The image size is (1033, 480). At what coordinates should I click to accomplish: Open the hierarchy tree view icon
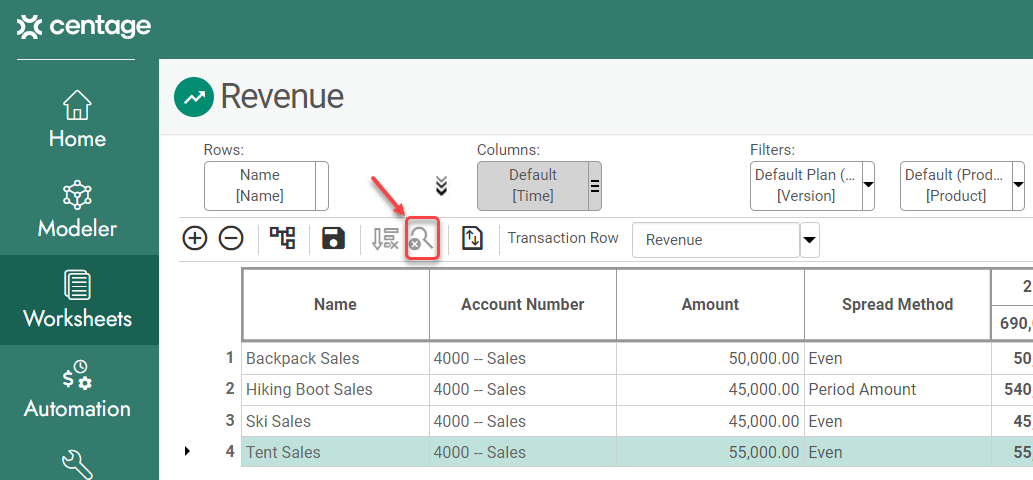[283, 238]
